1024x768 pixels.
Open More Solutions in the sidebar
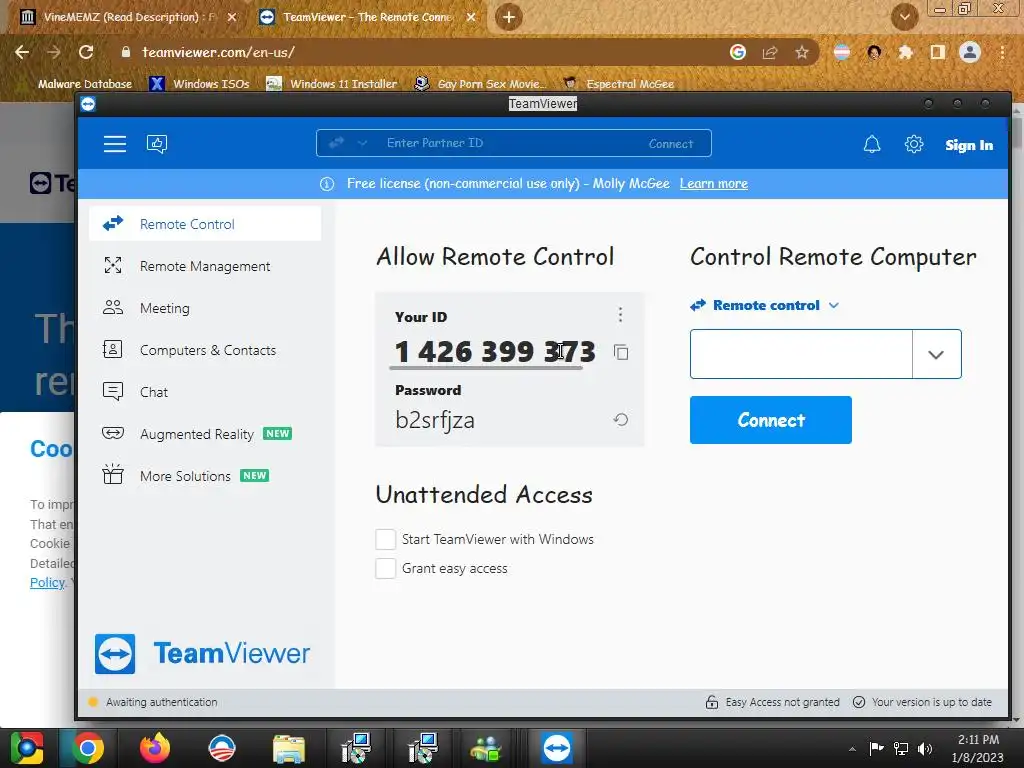[205, 476]
